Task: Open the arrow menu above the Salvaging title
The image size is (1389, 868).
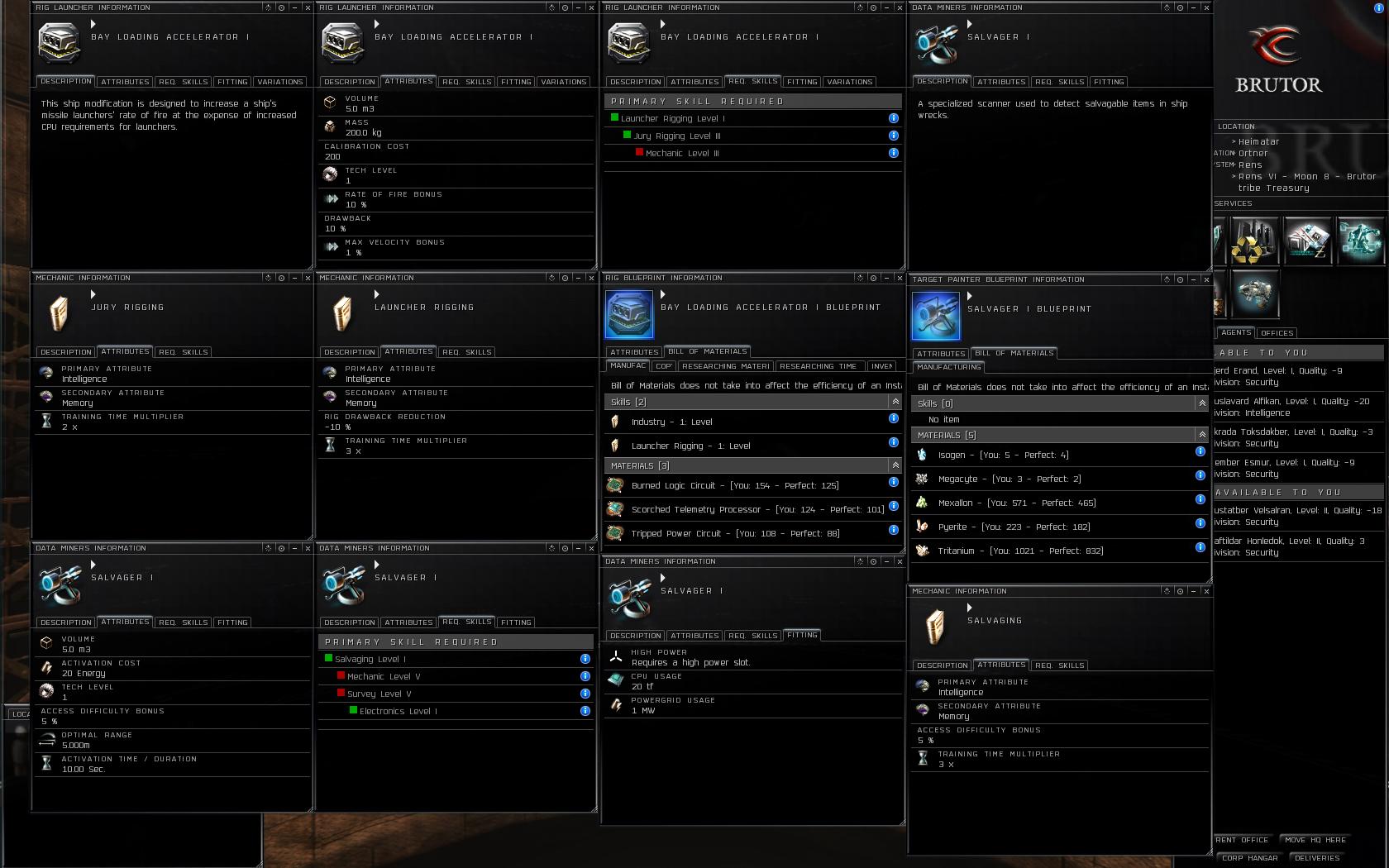Action: point(970,608)
